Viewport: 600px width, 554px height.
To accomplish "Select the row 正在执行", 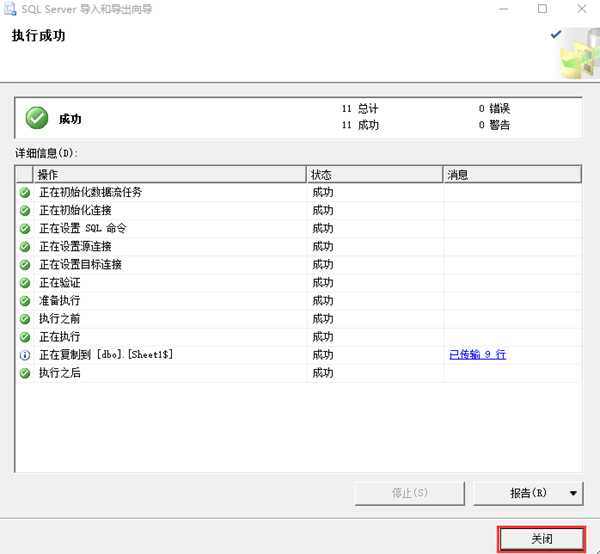I will coord(298,337).
